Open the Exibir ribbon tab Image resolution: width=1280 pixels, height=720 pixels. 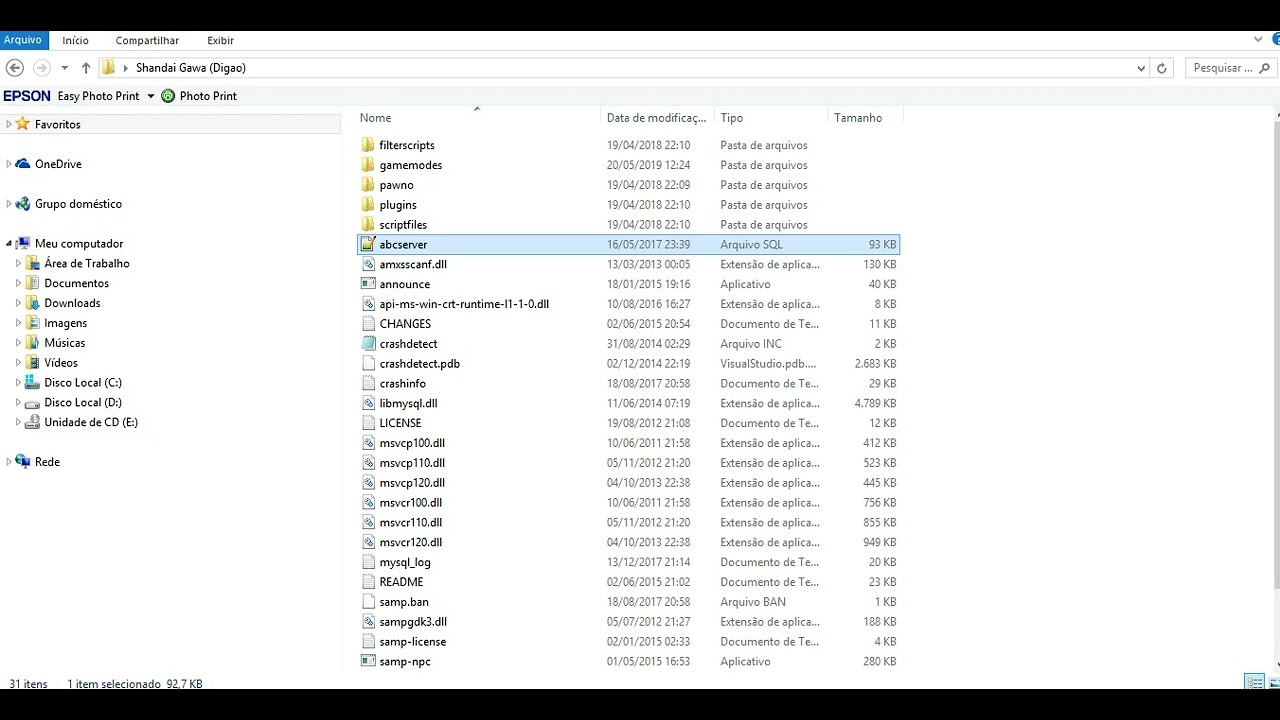(x=220, y=40)
